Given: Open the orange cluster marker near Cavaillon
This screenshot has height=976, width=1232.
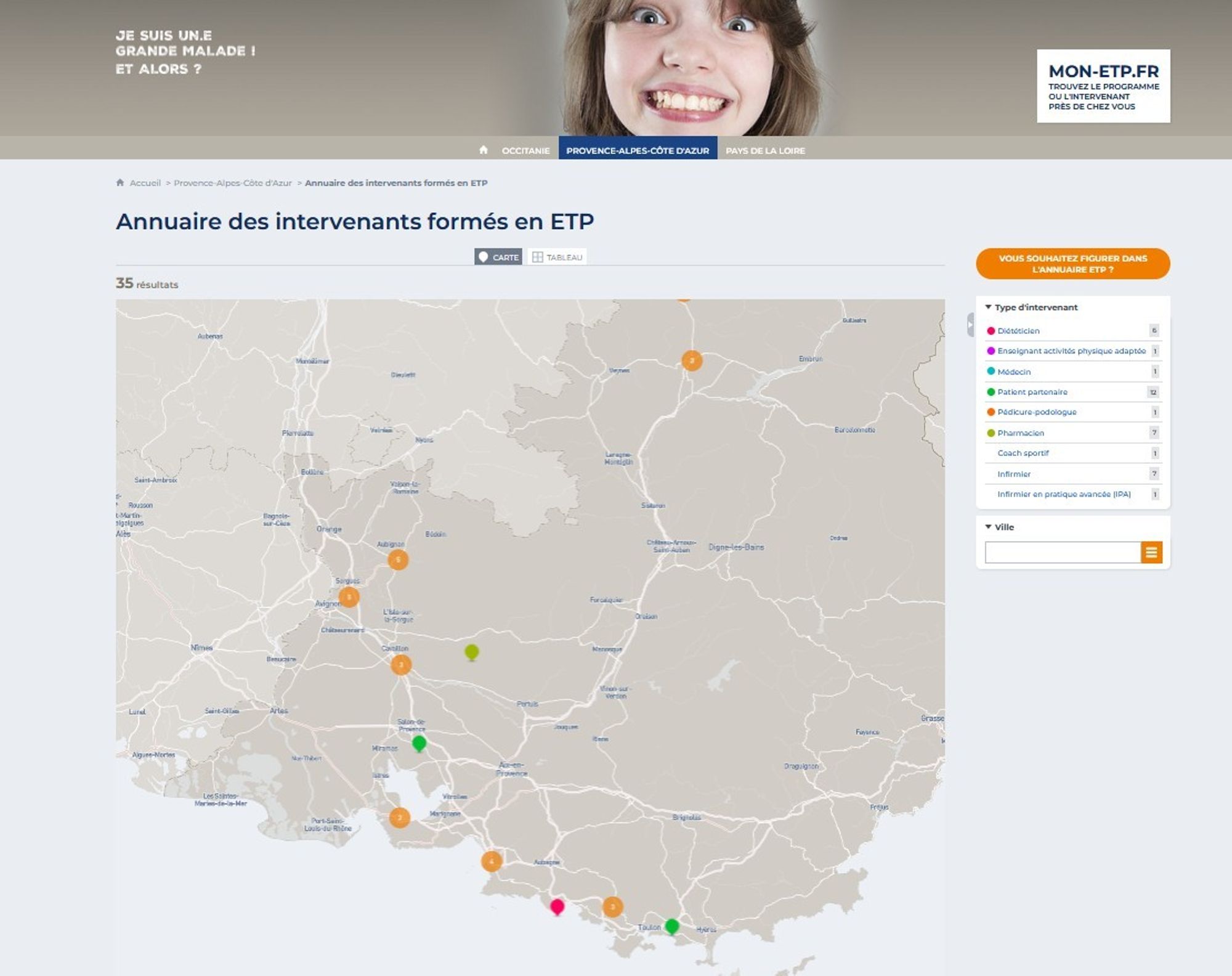Looking at the screenshot, I should pos(401,665).
